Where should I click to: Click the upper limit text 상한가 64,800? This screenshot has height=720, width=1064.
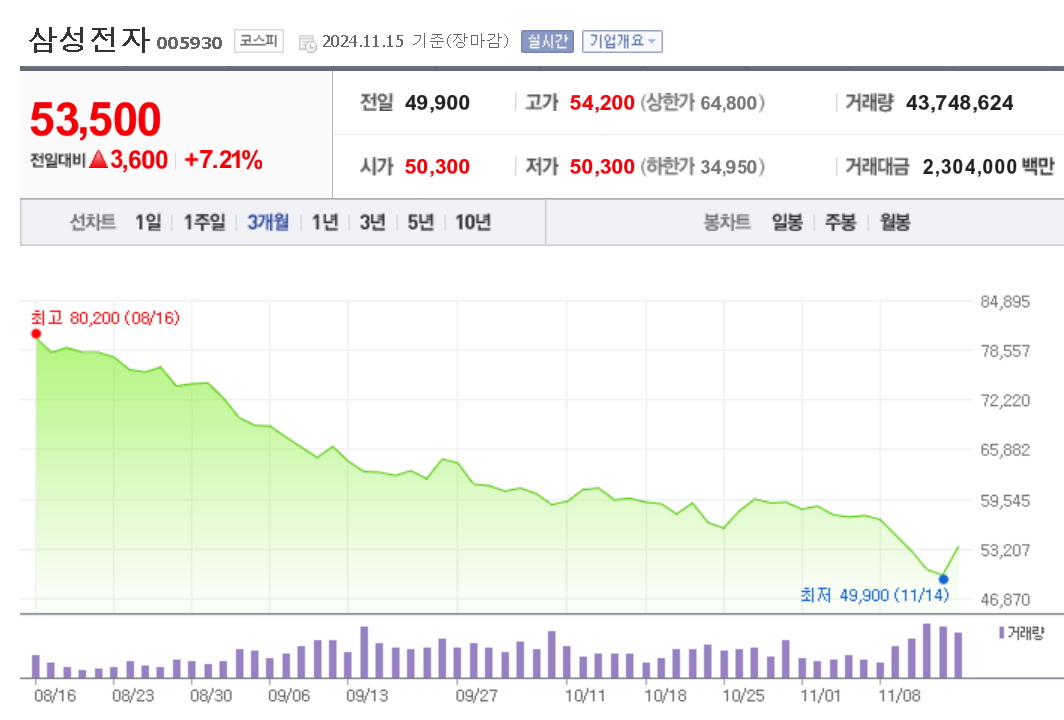tap(702, 102)
